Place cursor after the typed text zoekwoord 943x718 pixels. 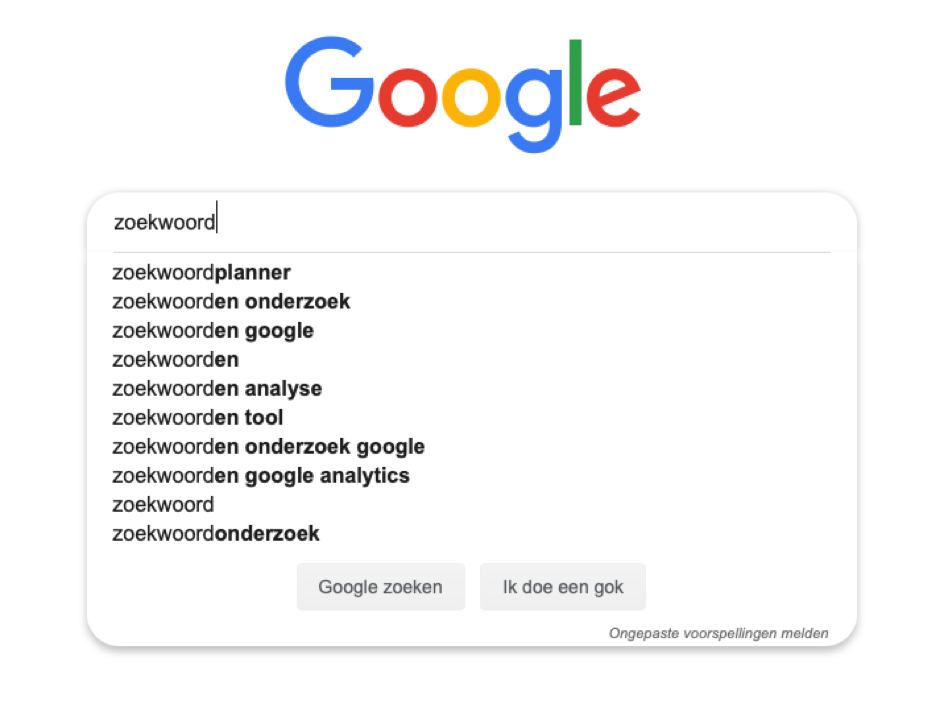tap(216, 221)
